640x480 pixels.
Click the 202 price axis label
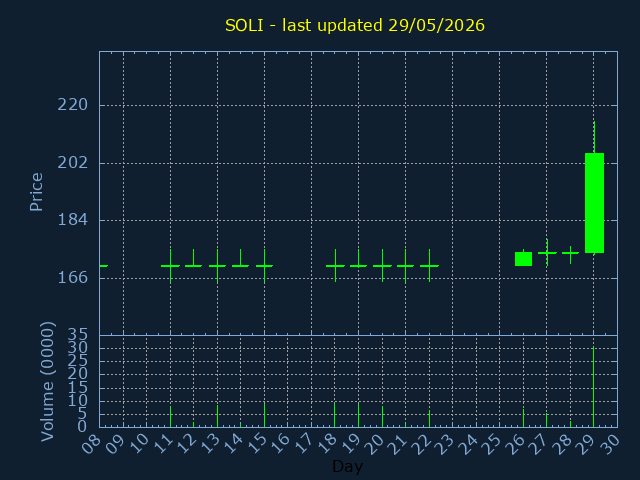pyautogui.click(x=73, y=163)
